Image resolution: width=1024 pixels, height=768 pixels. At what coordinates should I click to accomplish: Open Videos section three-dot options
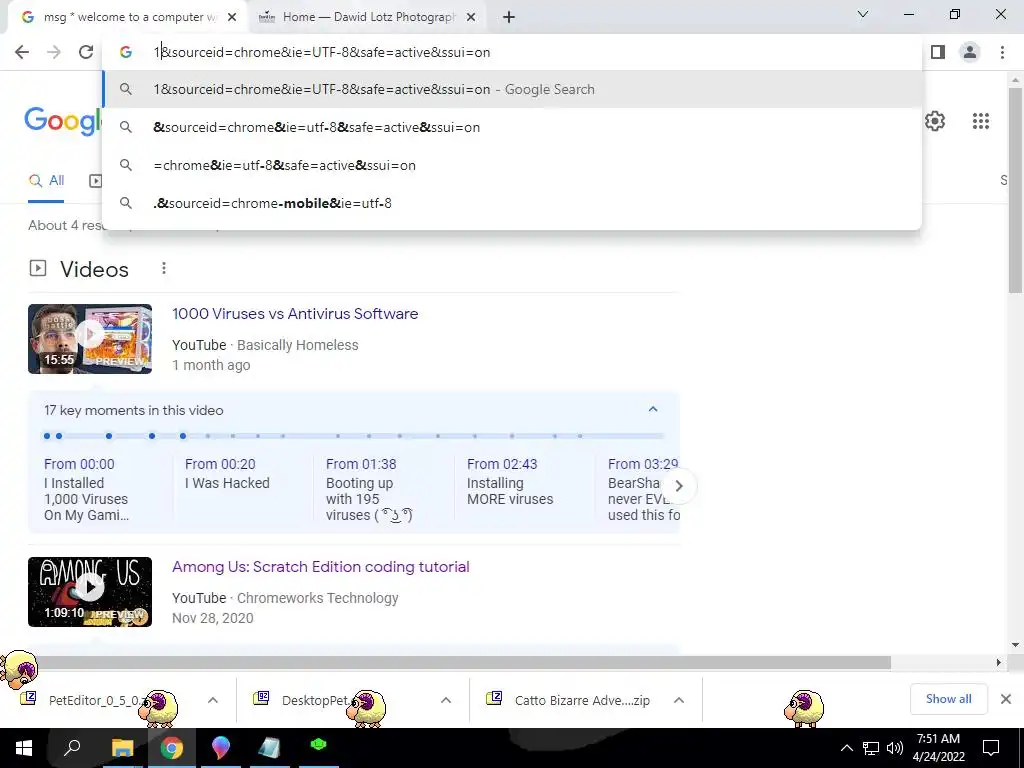coord(164,268)
